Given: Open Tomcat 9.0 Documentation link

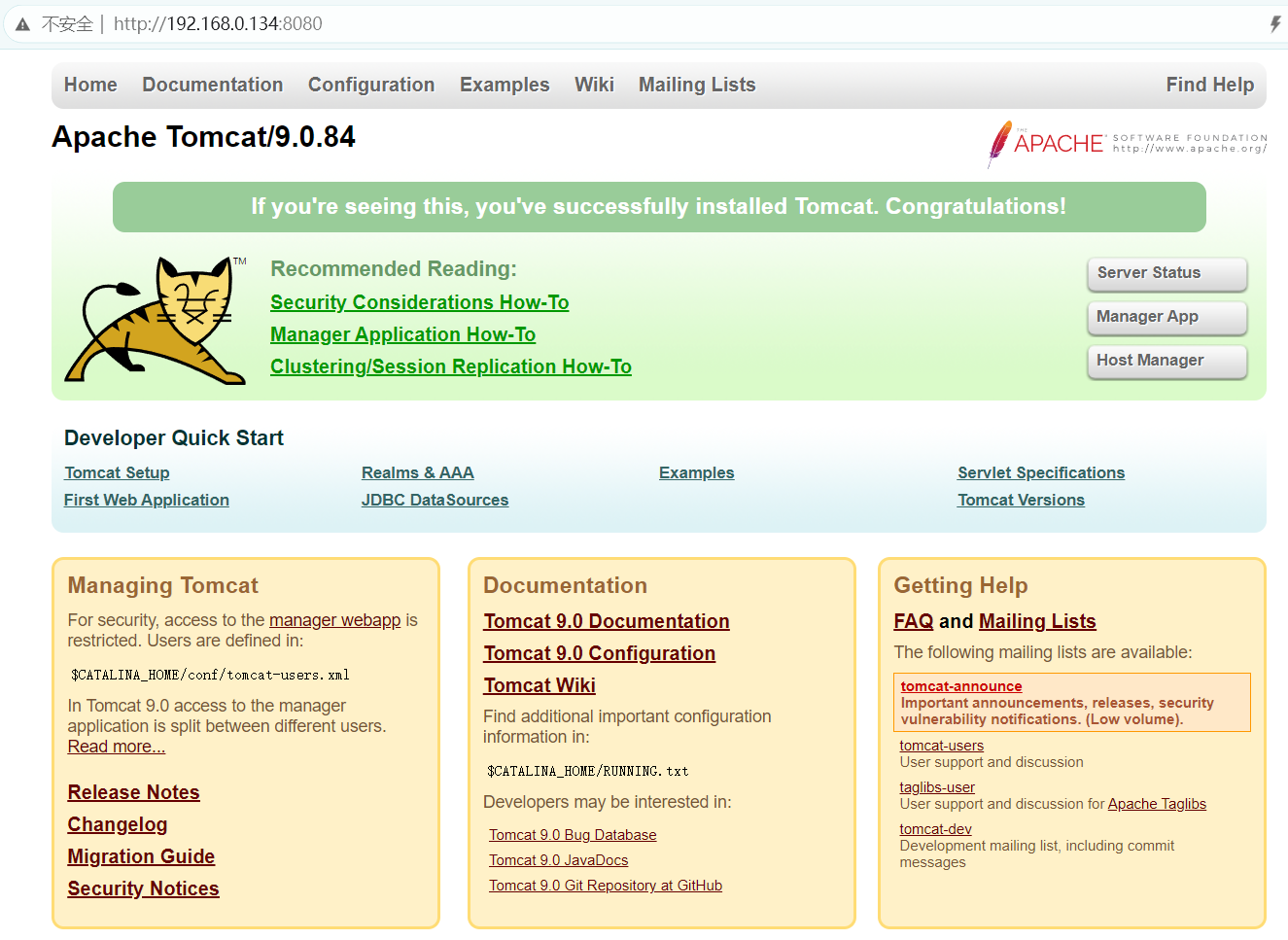Looking at the screenshot, I should click(x=607, y=621).
